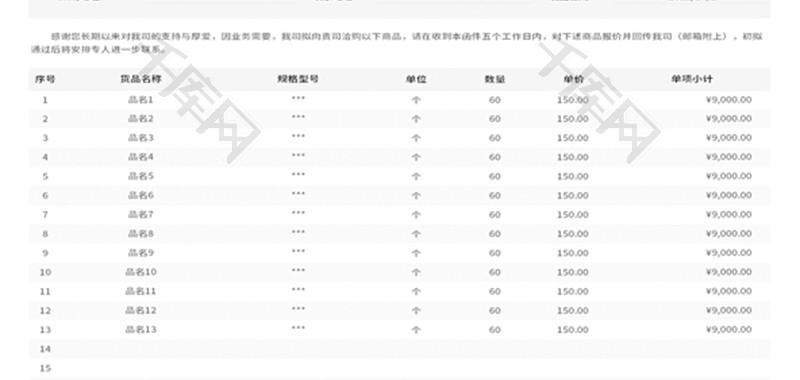
Task: Click the 品名12 cell
Action: [141, 310]
